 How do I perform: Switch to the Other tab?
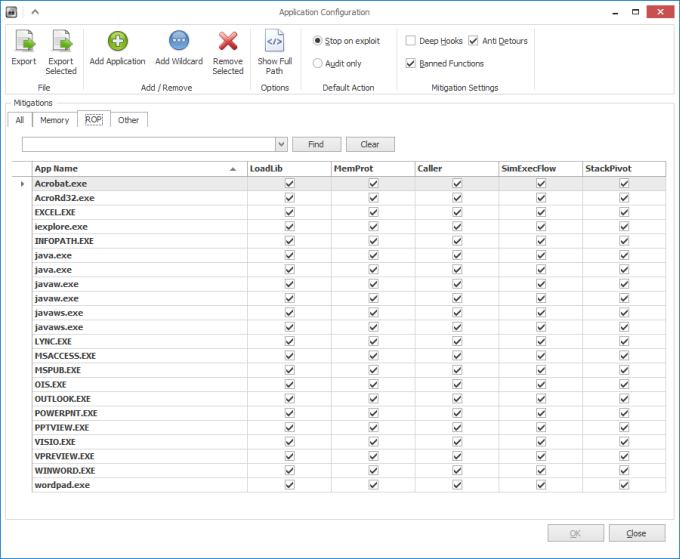click(x=129, y=120)
